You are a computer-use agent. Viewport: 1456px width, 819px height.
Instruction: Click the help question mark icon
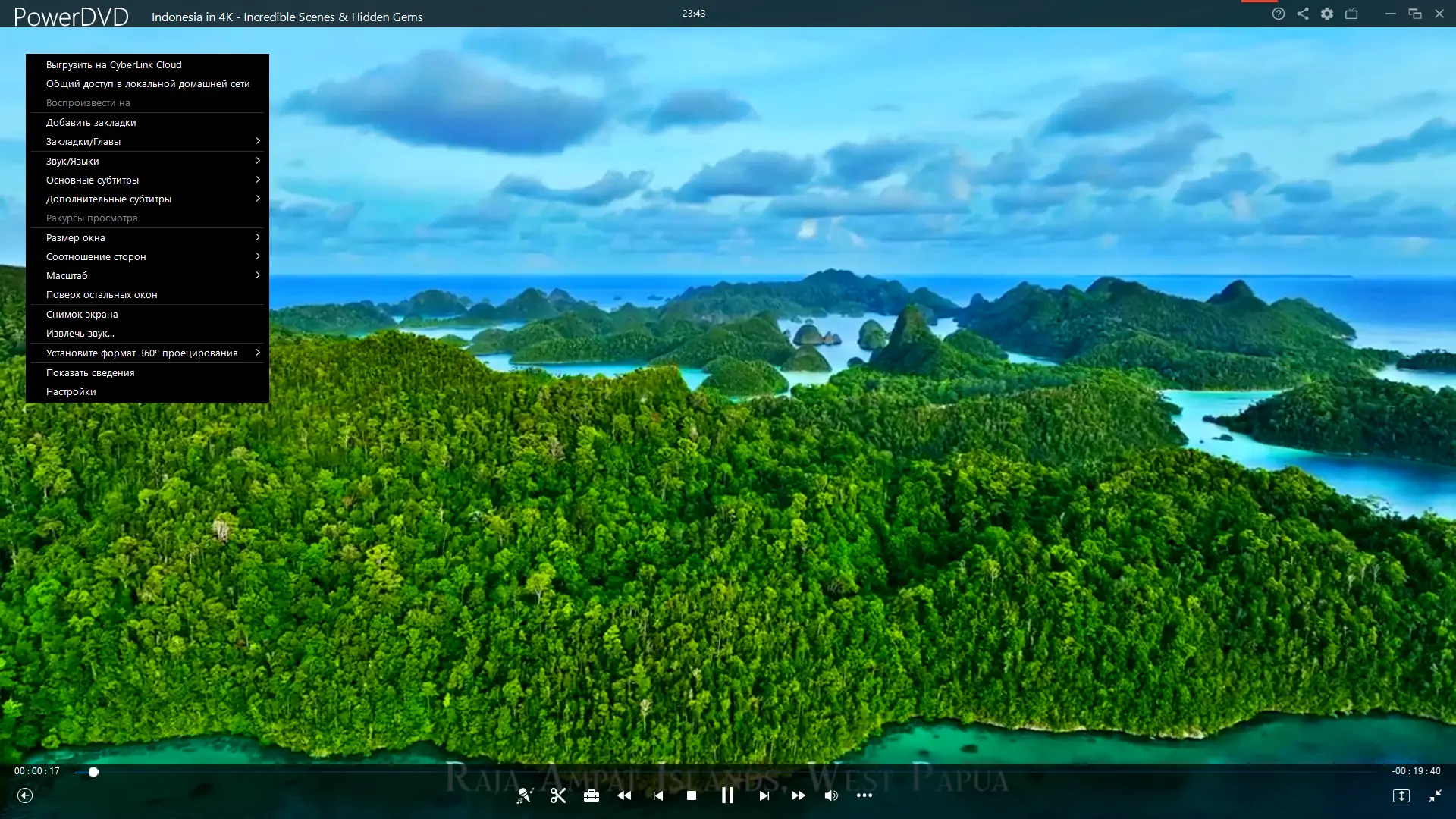coord(1279,14)
